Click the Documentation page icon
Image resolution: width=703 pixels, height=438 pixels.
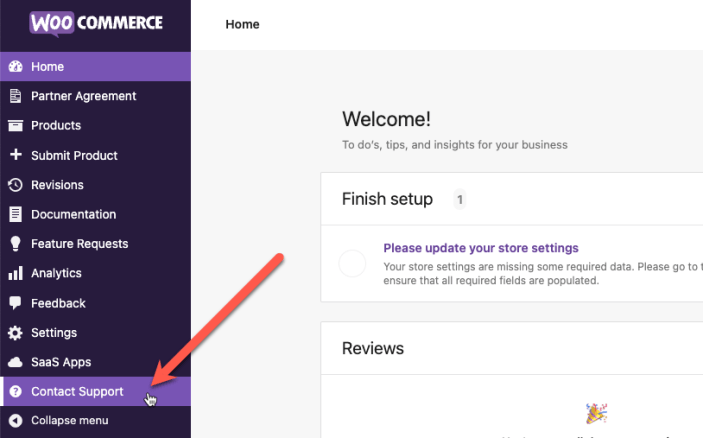(16, 214)
